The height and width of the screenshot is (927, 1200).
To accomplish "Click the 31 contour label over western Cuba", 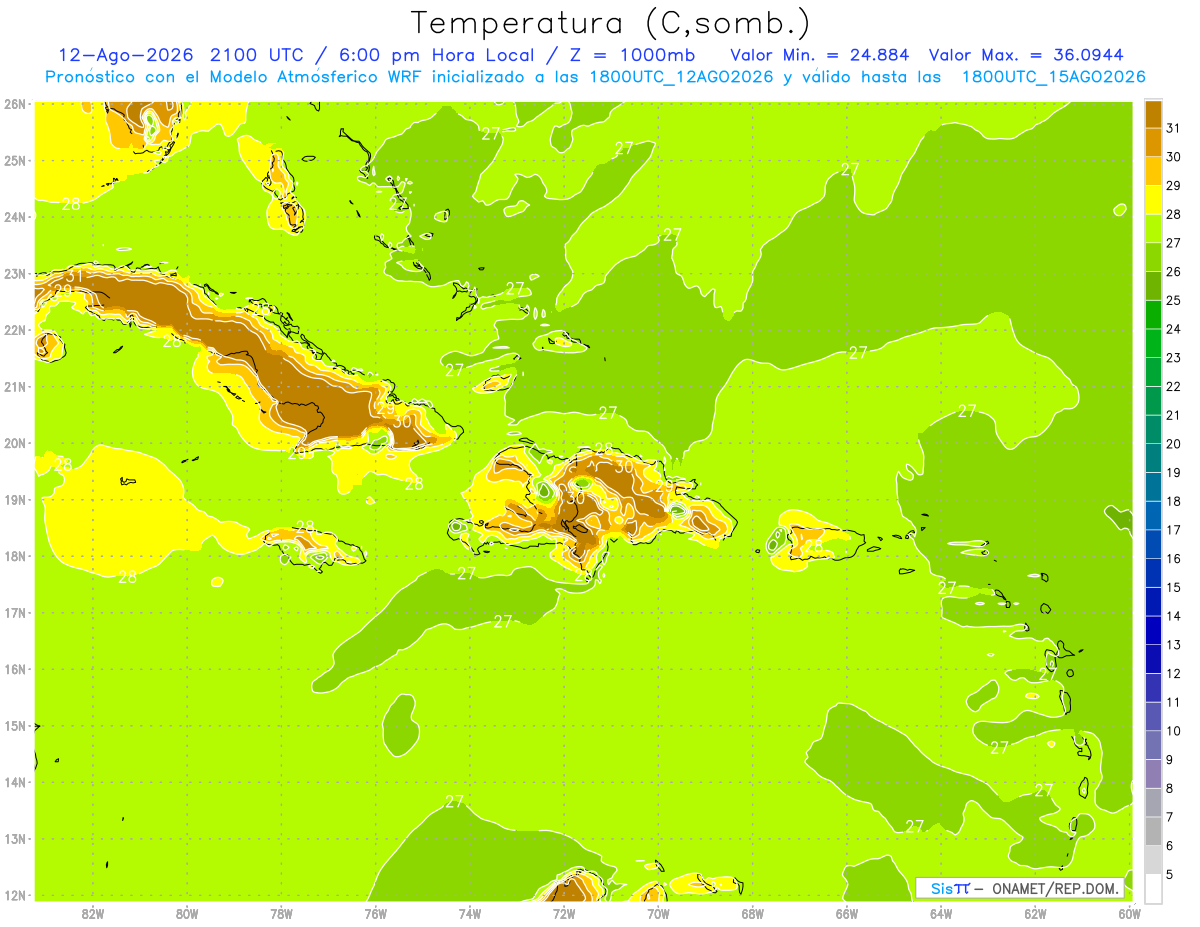I will pos(75,277).
